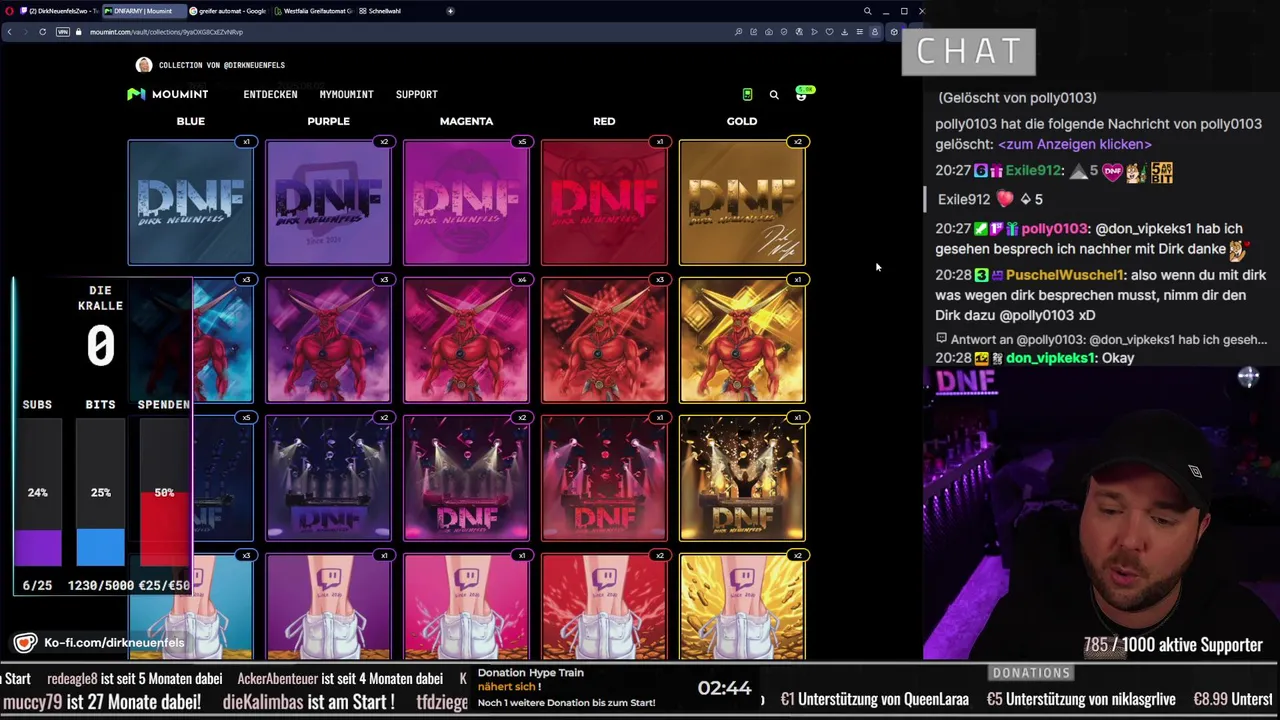
Task: Click username polly0103 in chat
Action: [1054, 229]
